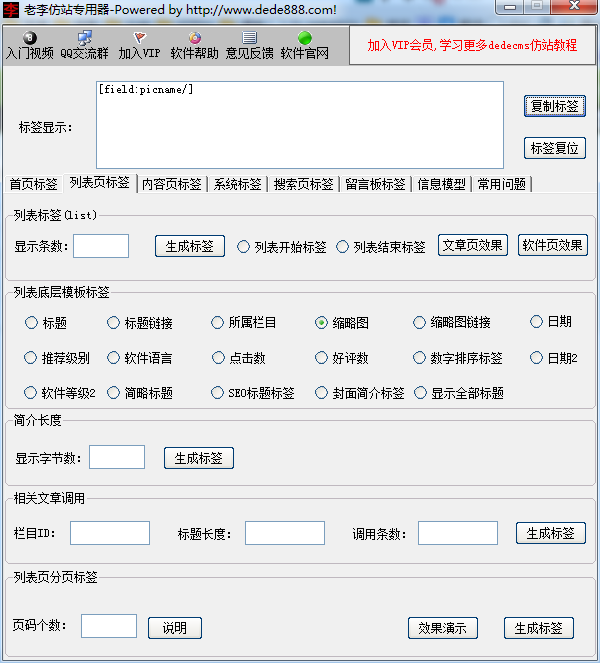Click 生成标签 in 列表页分页标签 section
Image resolution: width=600 pixels, height=663 pixels.
pos(539,628)
